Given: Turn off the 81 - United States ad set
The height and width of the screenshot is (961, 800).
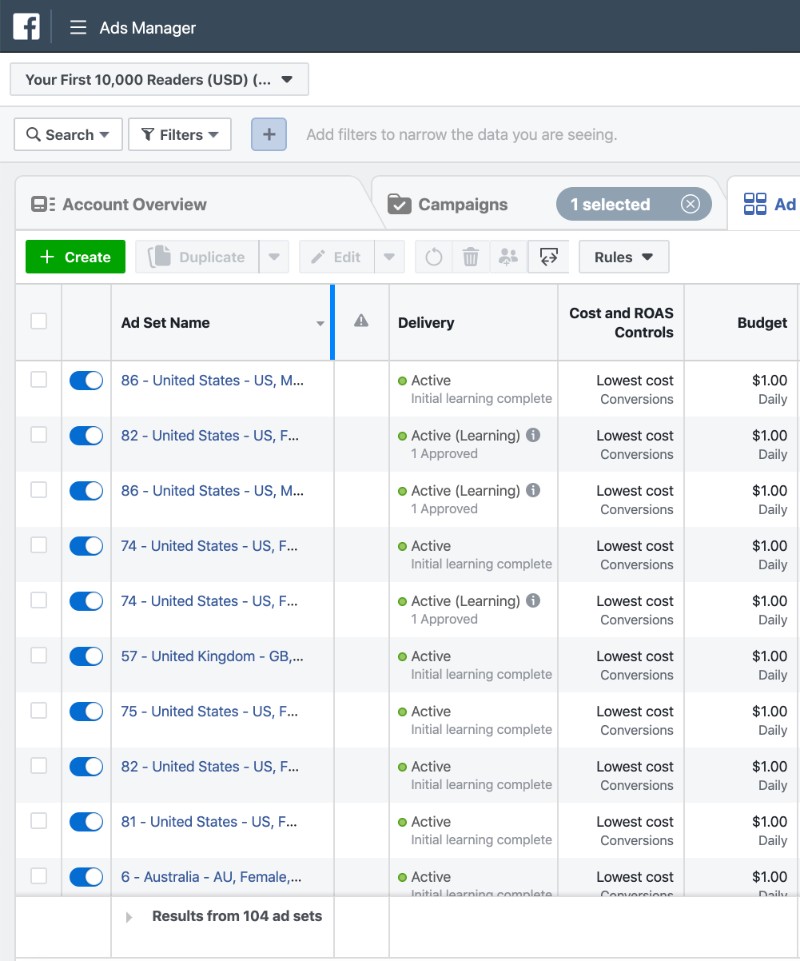Looking at the screenshot, I should 86,822.
